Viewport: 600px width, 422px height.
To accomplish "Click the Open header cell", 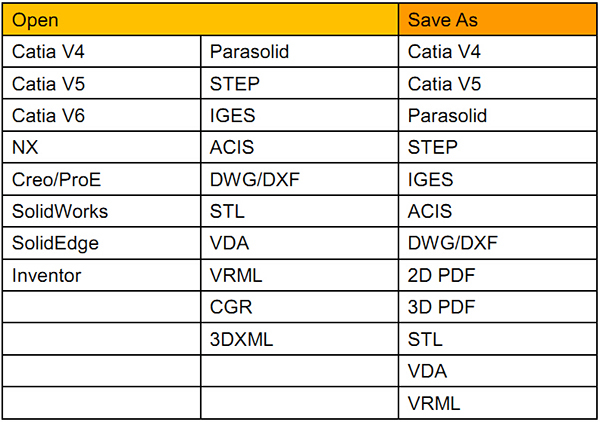I will tap(200, 20).
